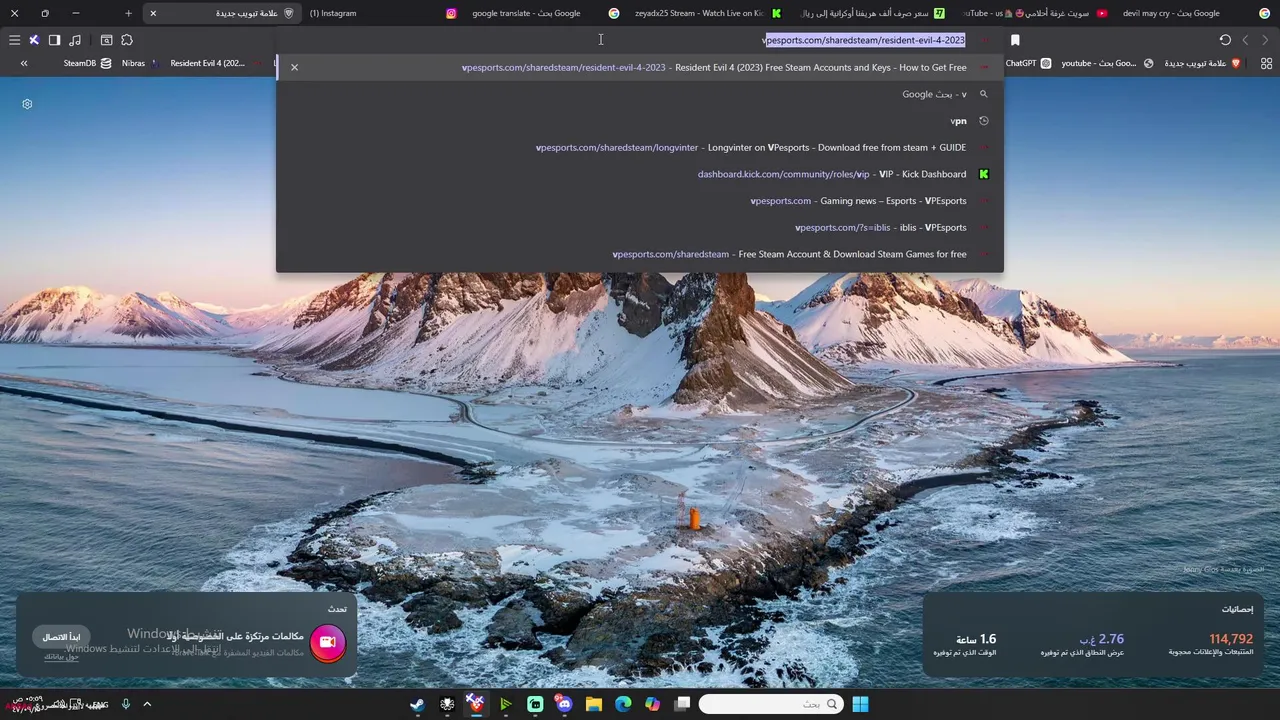Open Steam from the taskbar
Viewport: 1280px width, 720px height.
point(417,704)
